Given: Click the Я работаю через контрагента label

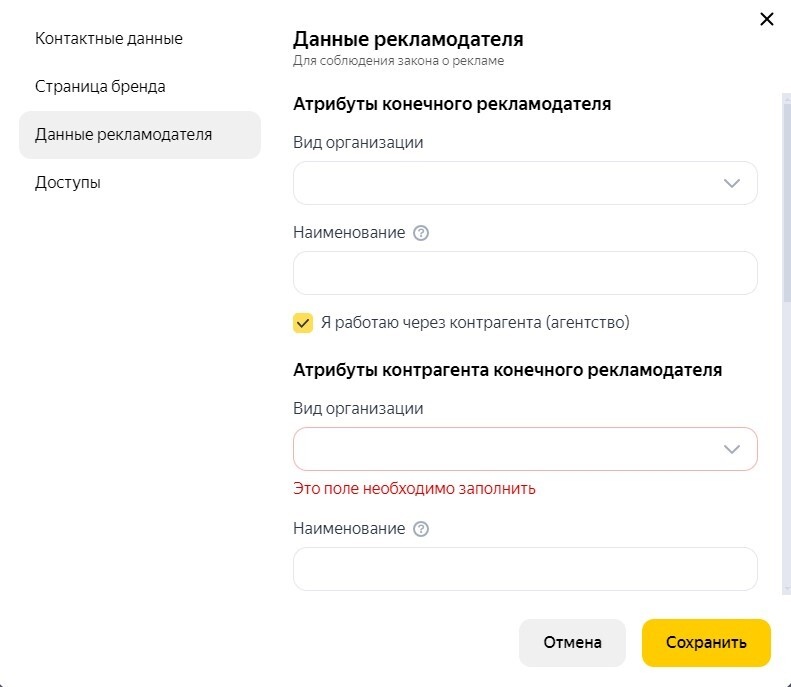Looking at the screenshot, I should [x=475, y=322].
